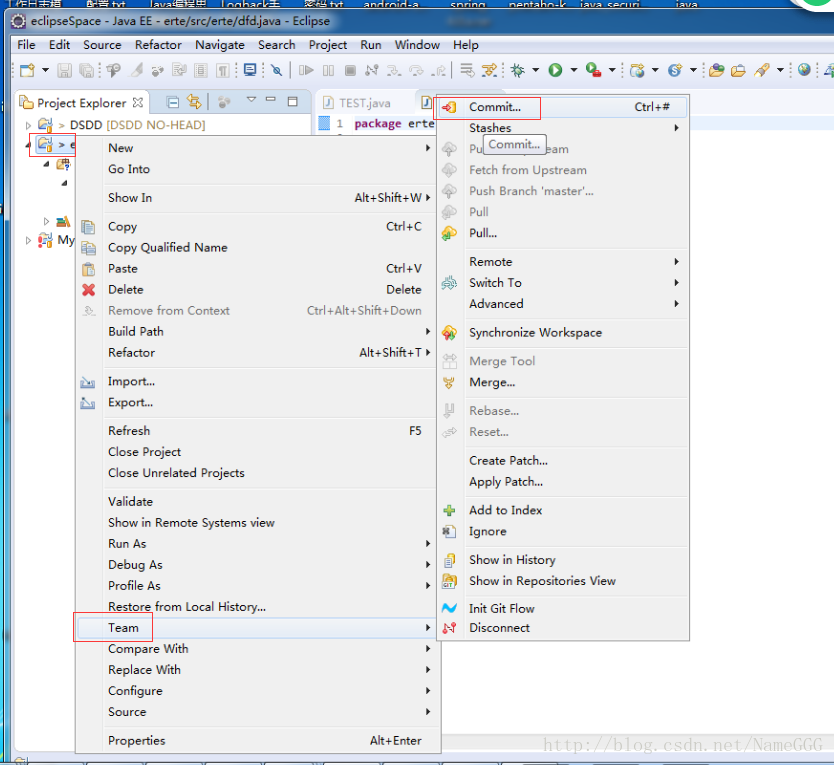834x765 pixels.
Task: Maximize the Project Explorer panel
Action: pyautogui.click(x=292, y=101)
